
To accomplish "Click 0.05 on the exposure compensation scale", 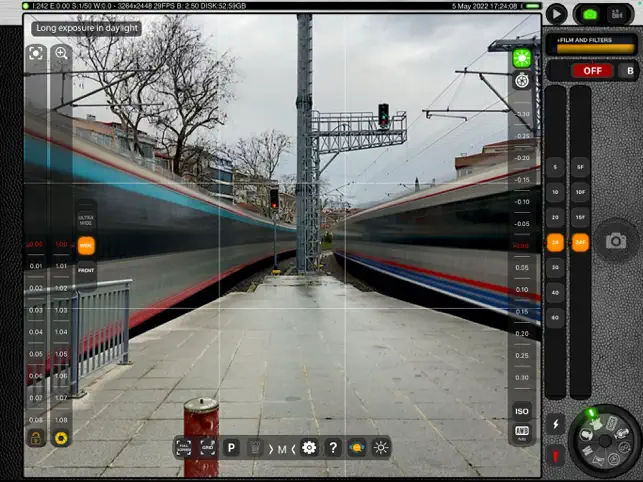I will [x=522, y=268].
